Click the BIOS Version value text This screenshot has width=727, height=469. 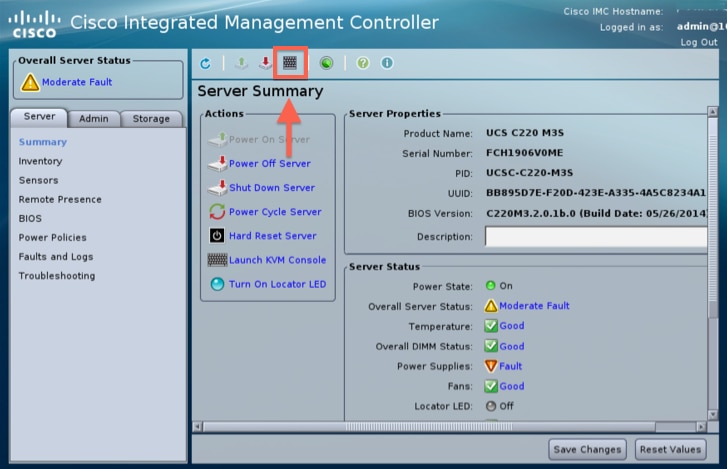(596, 214)
